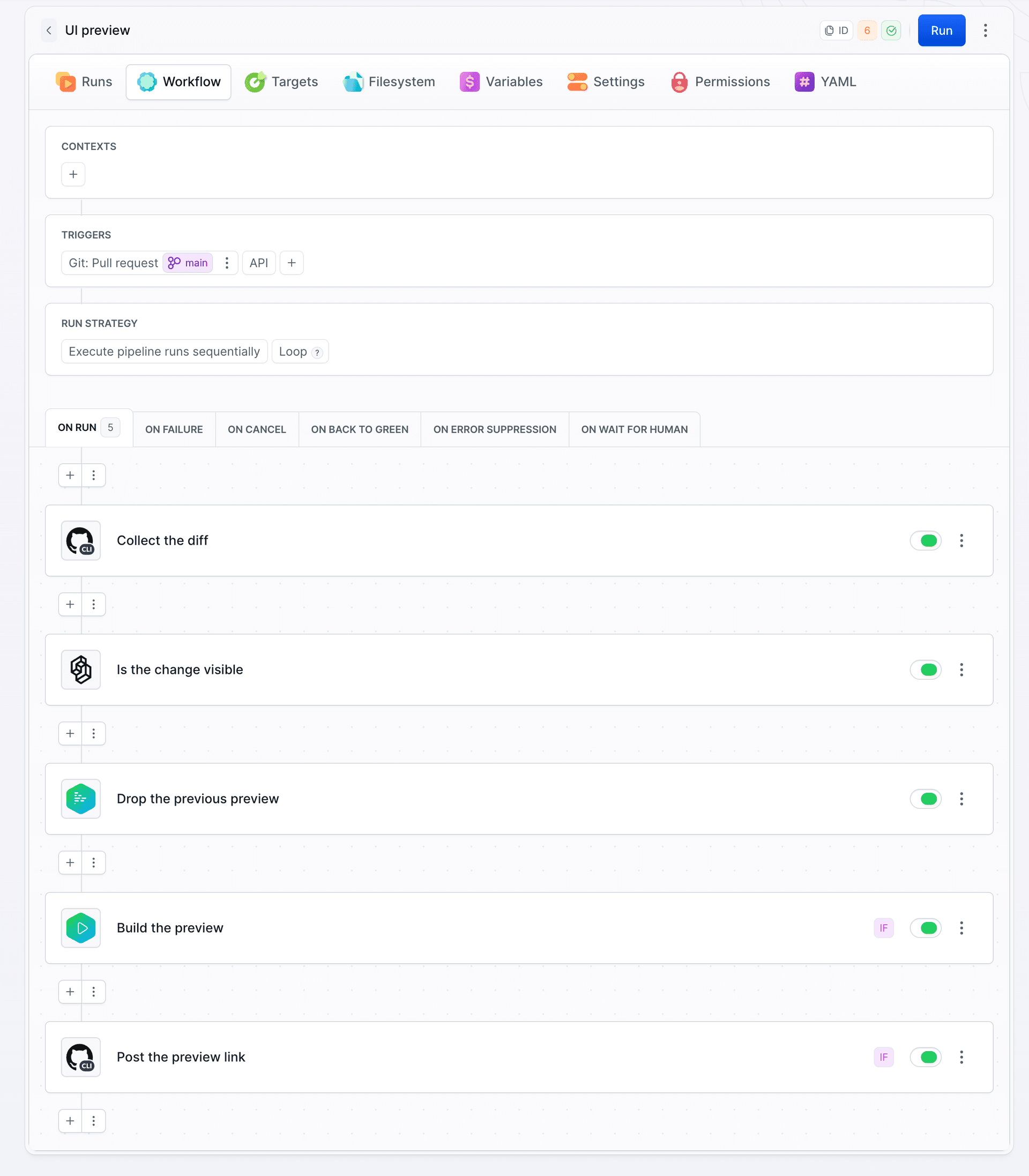The image size is (1029, 1176).
Task: Open the options menu below Is the change visible
Action: coord(94,734)
